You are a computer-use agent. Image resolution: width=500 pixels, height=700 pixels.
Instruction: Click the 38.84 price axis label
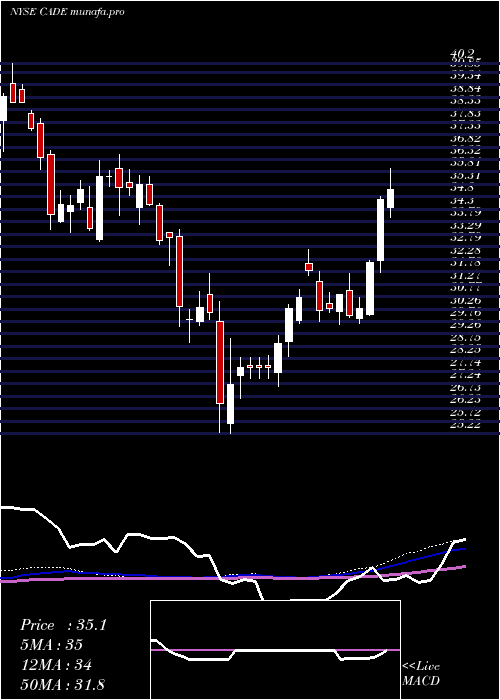pyautogui.click(x=465, y=88)
